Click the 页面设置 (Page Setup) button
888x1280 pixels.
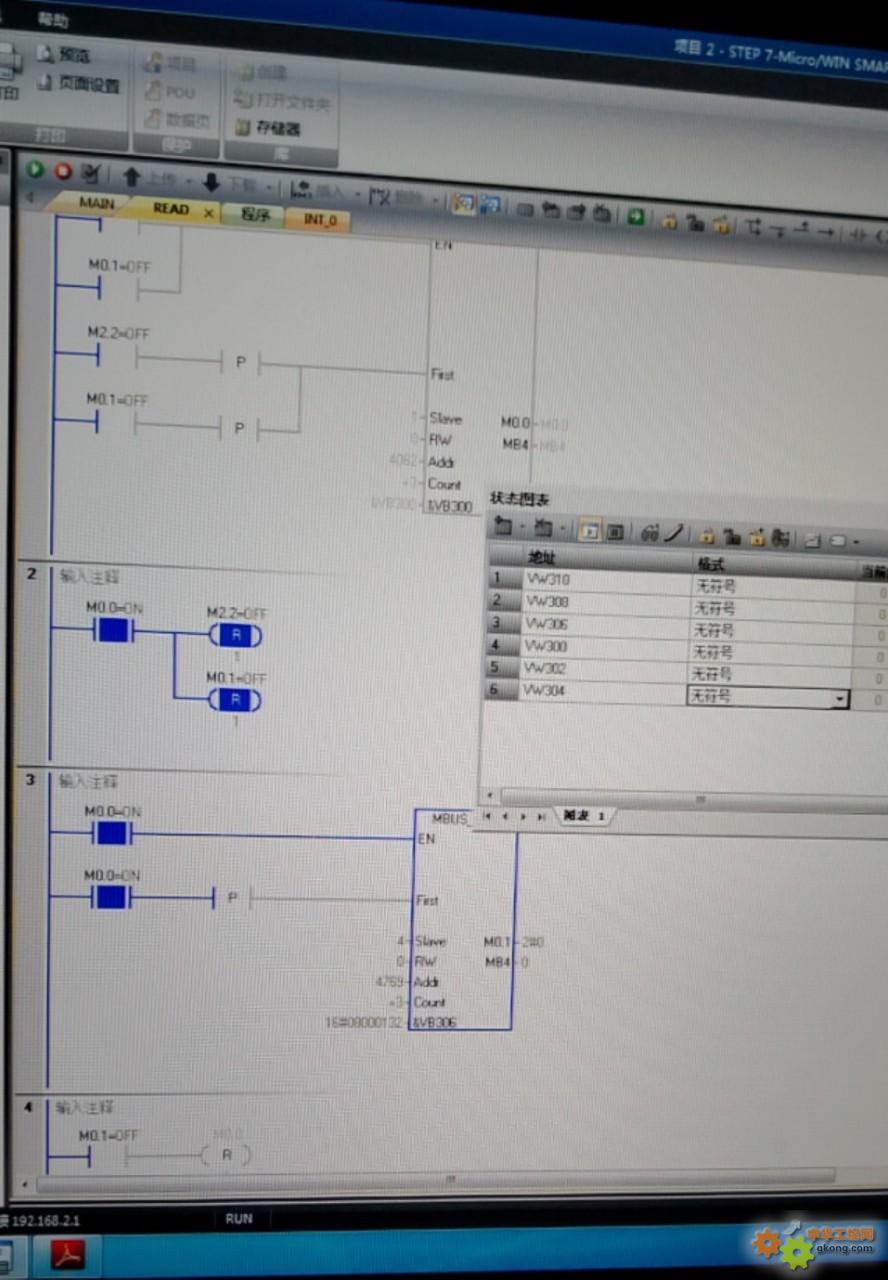78,85
